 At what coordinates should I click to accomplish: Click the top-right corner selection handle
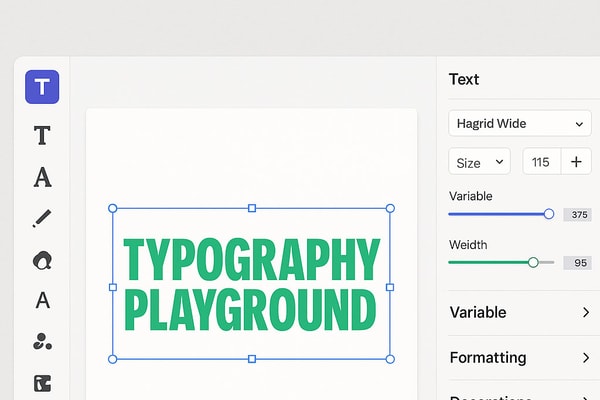click(390, 208)
